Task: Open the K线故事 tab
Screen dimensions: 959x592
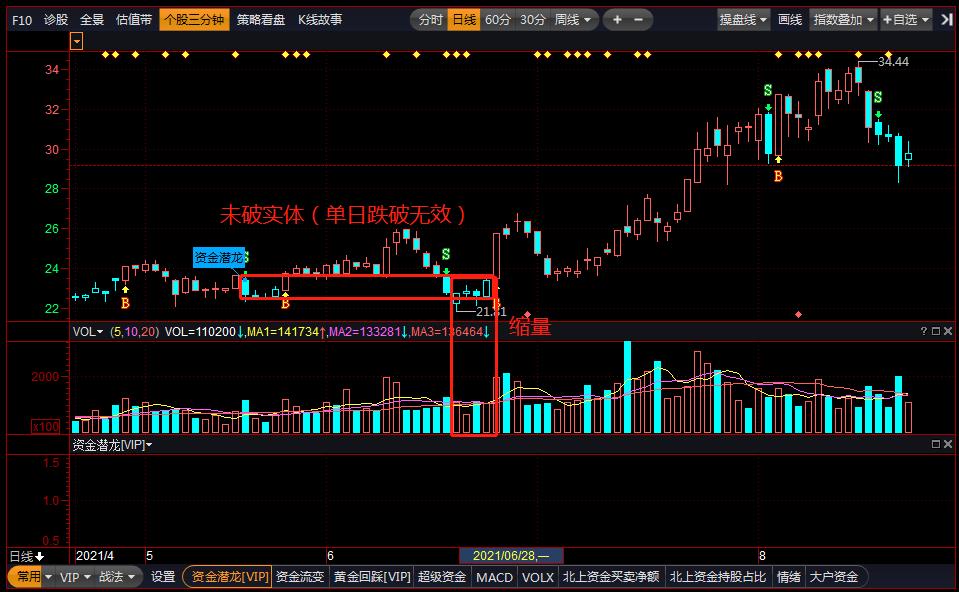Action: [320, 19]
